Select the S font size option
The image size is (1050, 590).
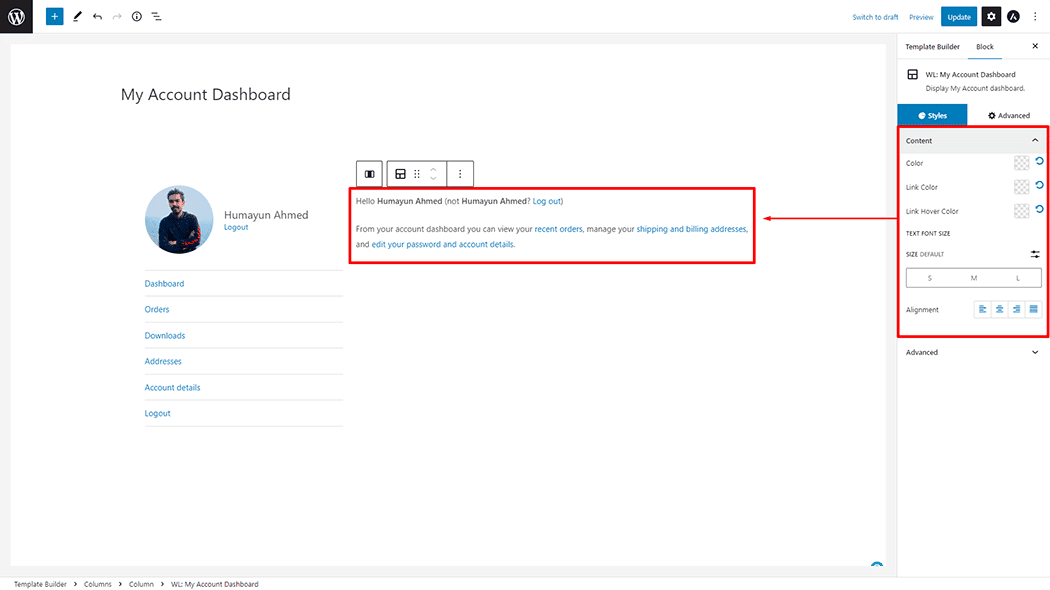point(929,278)
